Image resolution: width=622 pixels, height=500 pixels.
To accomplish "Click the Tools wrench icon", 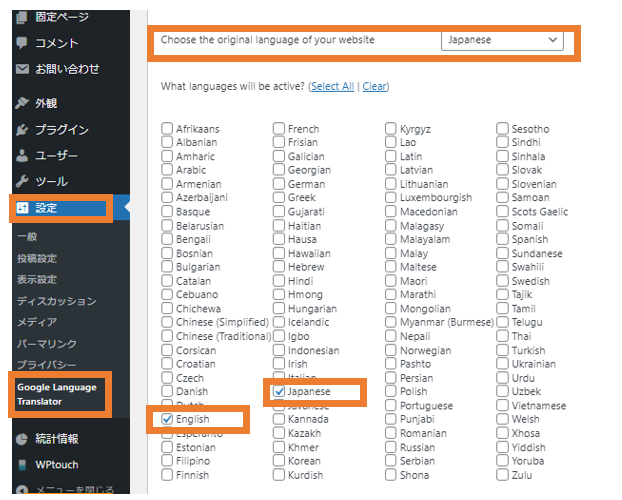I will click(x=22, y=182).
